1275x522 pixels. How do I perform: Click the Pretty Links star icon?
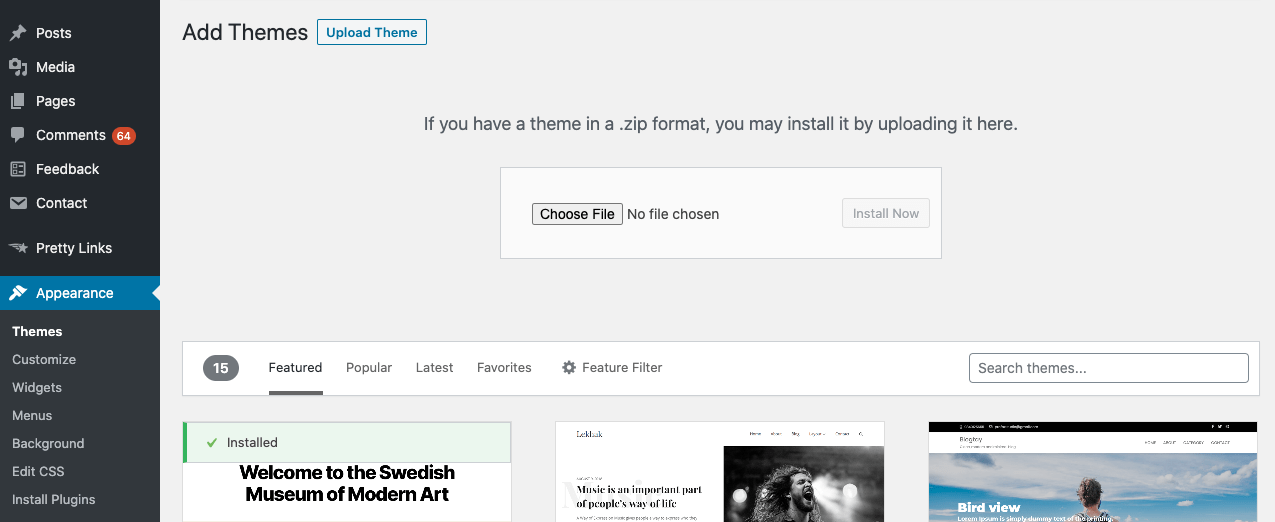click(18, 248)
